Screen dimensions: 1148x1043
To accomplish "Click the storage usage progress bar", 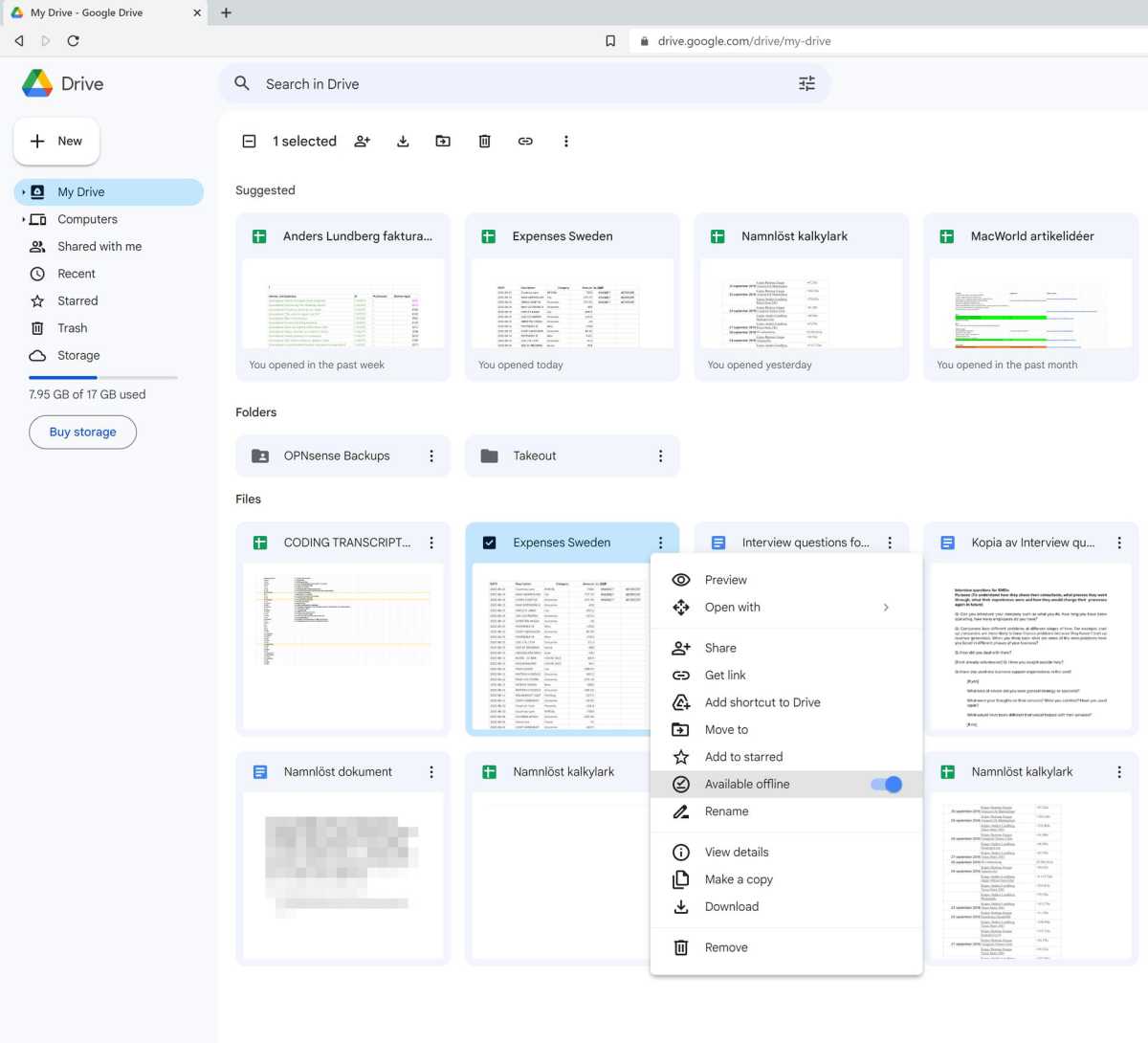I will (x=103, y=378).
